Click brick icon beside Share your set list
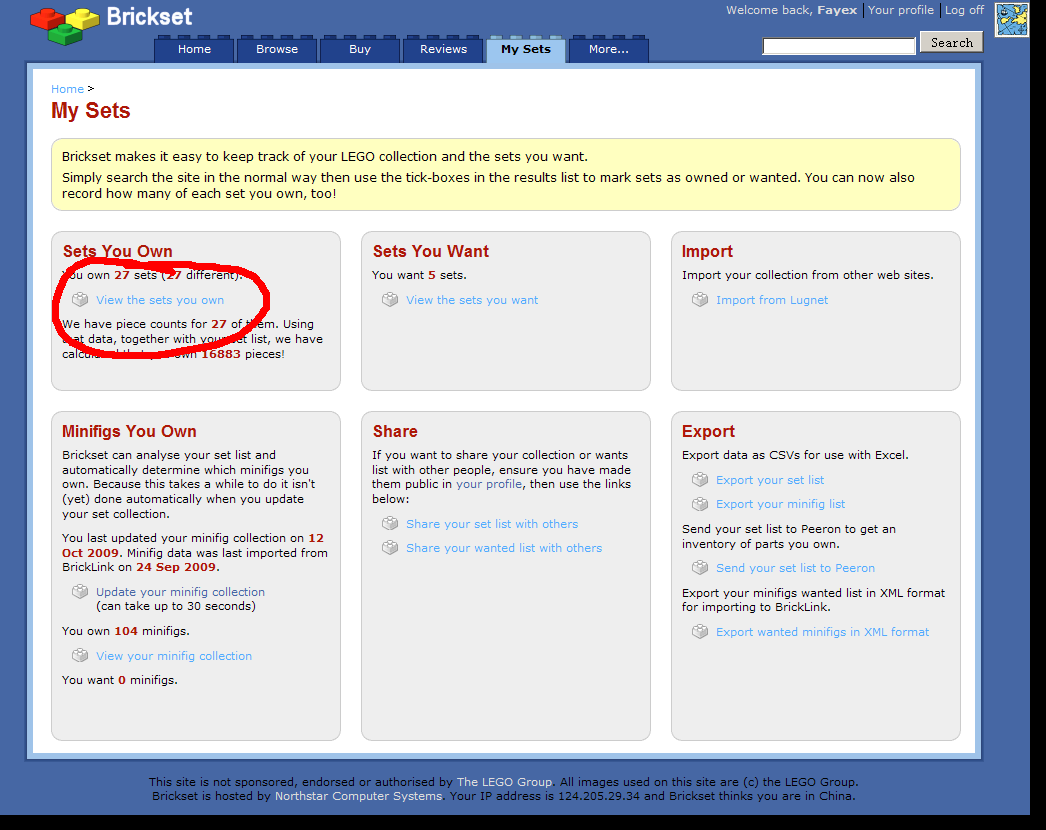 (390, 523)
